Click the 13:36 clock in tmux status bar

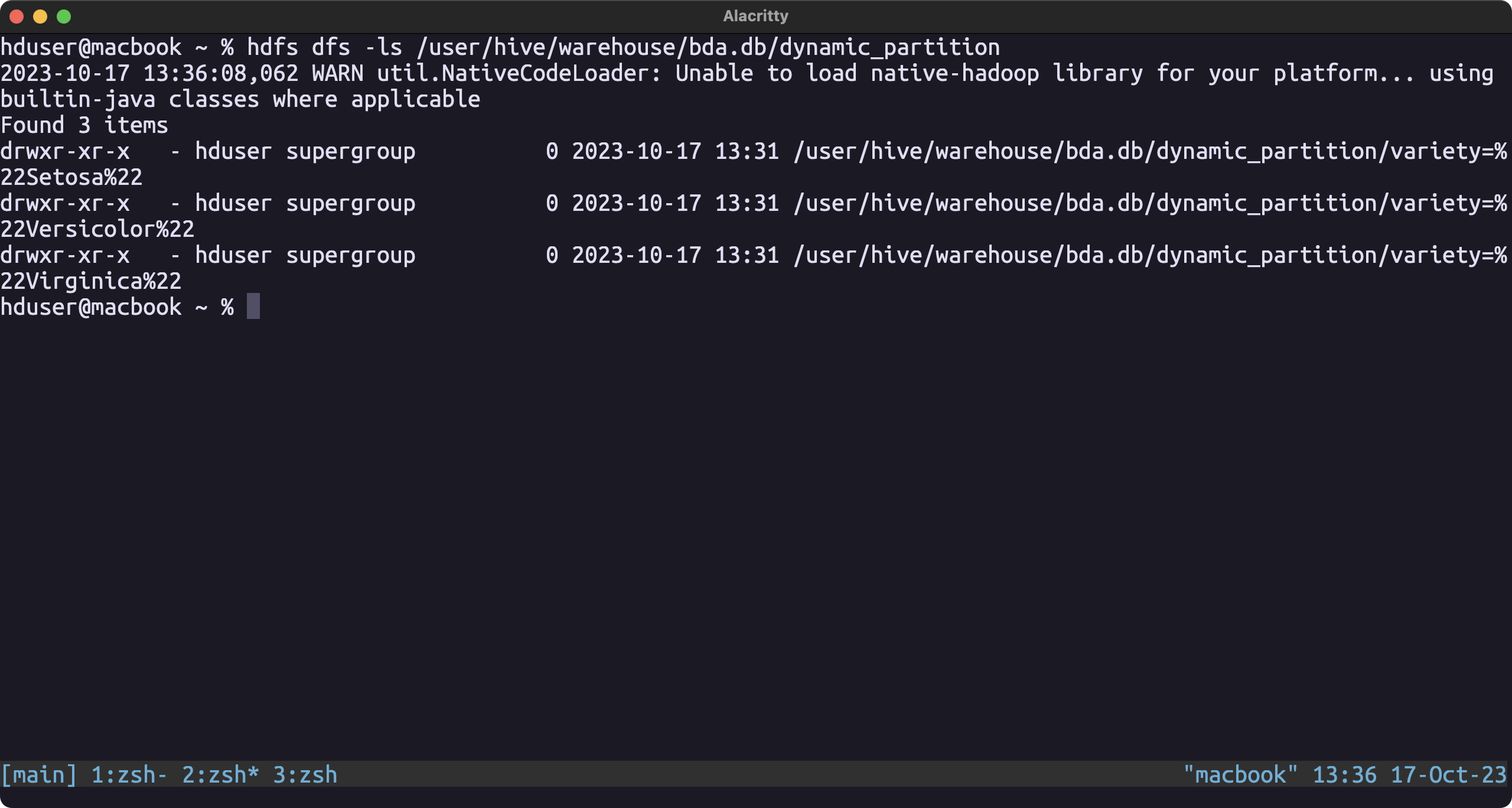pos(1344,775)
